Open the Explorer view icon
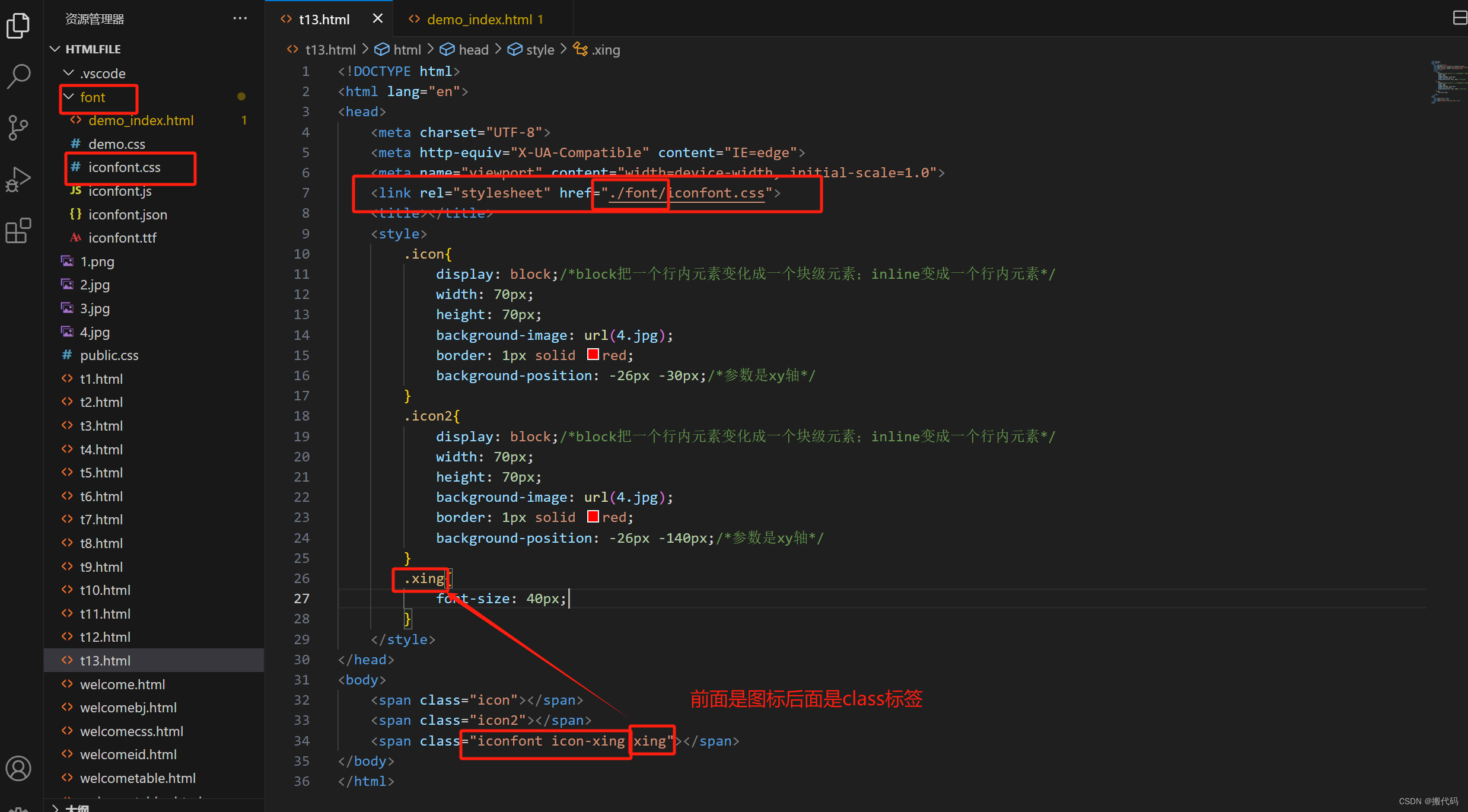 pos(18,26)
